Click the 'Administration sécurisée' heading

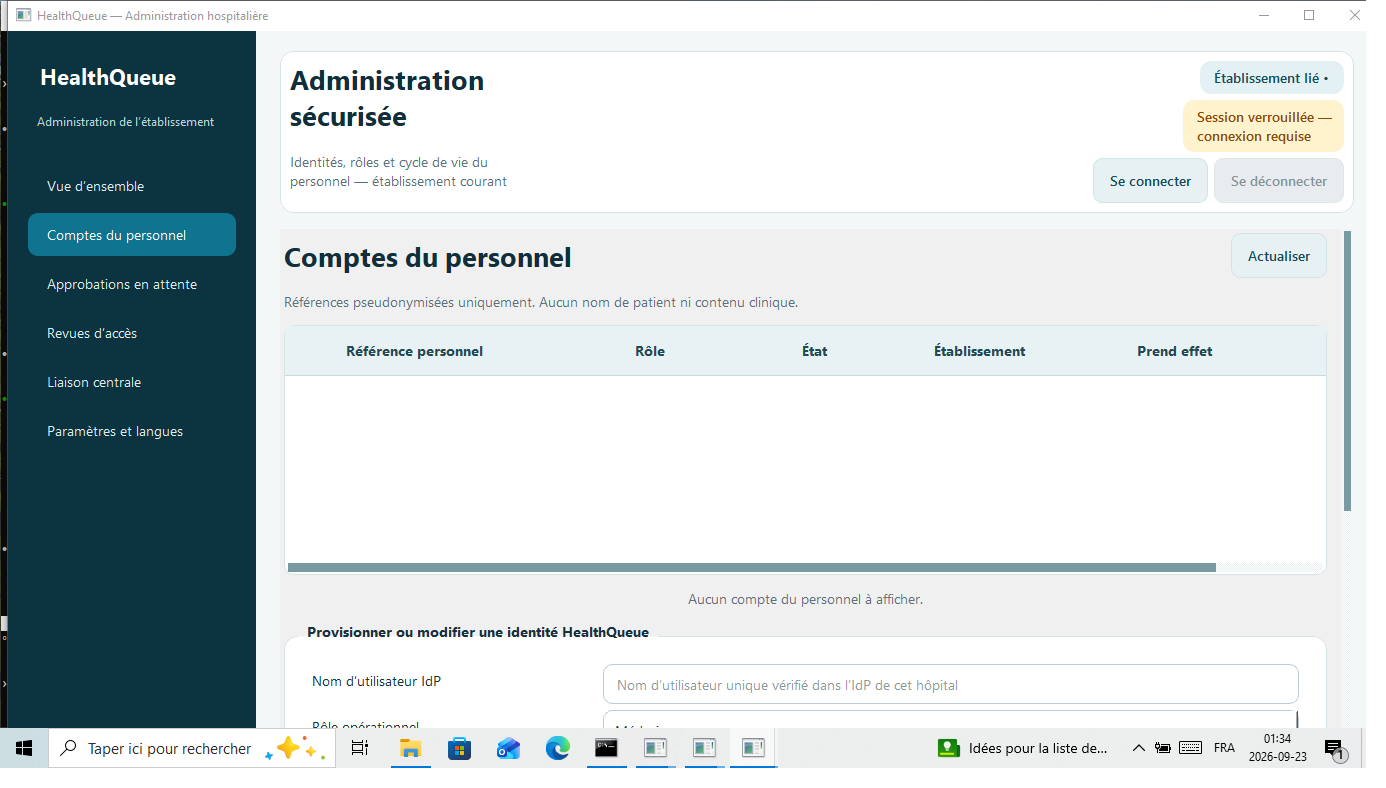387,99
